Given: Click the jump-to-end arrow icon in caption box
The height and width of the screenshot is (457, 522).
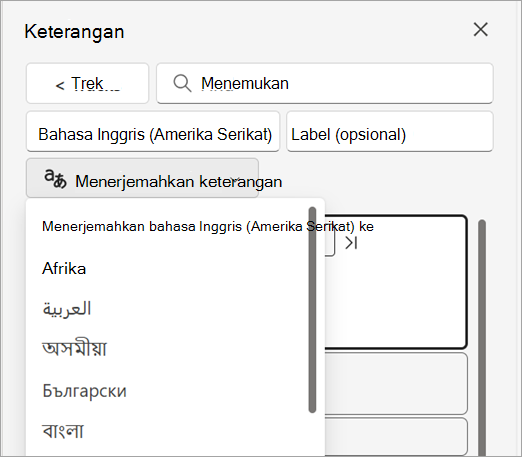Looking at the screenshot, I should click(x=351, y=243).
